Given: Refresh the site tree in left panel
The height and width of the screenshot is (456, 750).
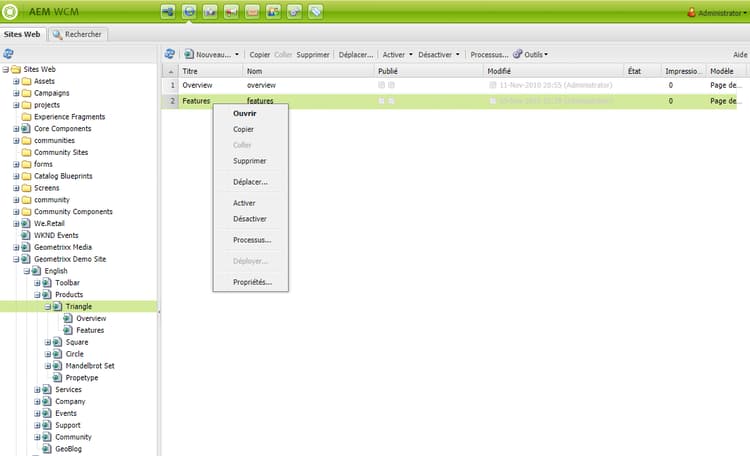Looking at the screenshot, I should 8,54.
